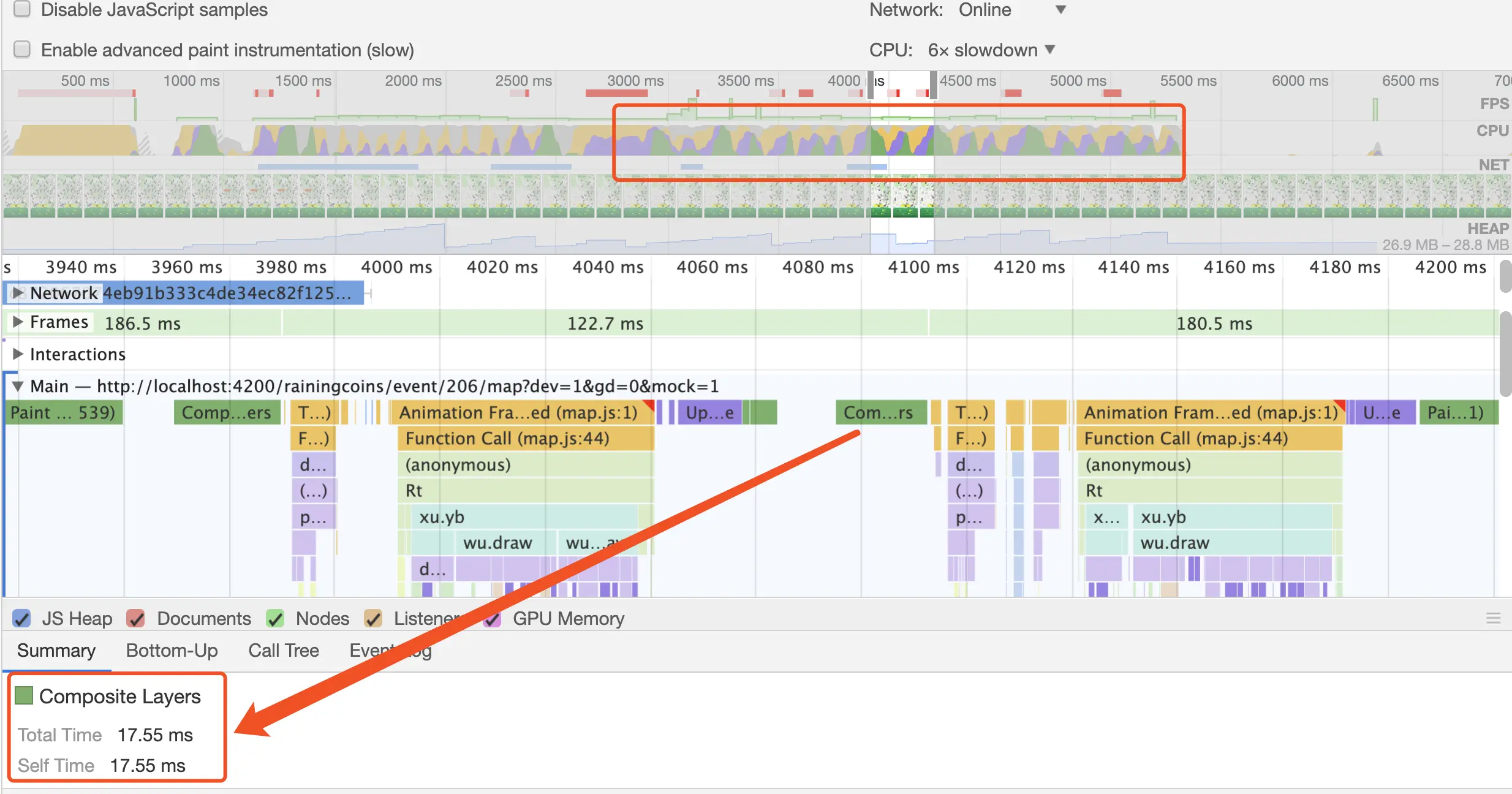Uncheck the Documents checkbox
The image size is (1512, 794).
(x=135, y=619)
